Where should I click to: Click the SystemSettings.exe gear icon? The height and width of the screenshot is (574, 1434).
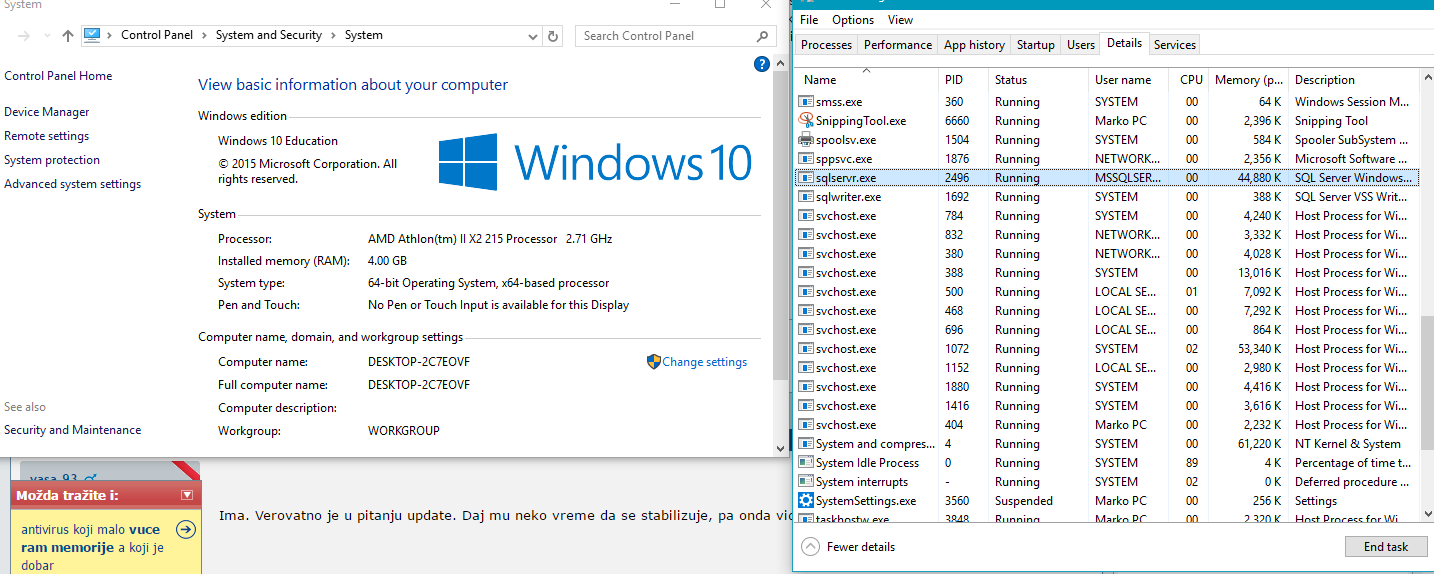(806, 501)
